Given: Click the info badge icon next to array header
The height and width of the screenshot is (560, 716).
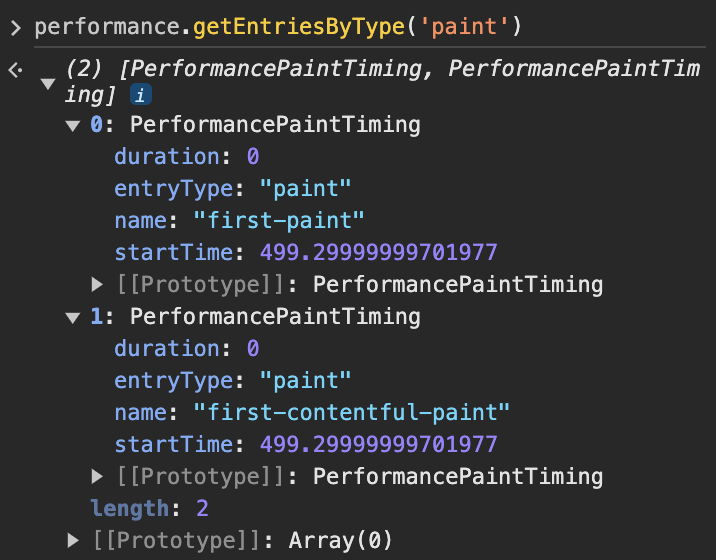Looking at the screenshot, I should (x=141, y=95).
